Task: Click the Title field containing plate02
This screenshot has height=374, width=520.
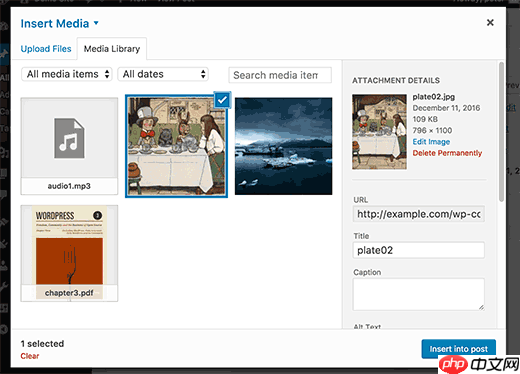Action: click(x=419, y=250)
